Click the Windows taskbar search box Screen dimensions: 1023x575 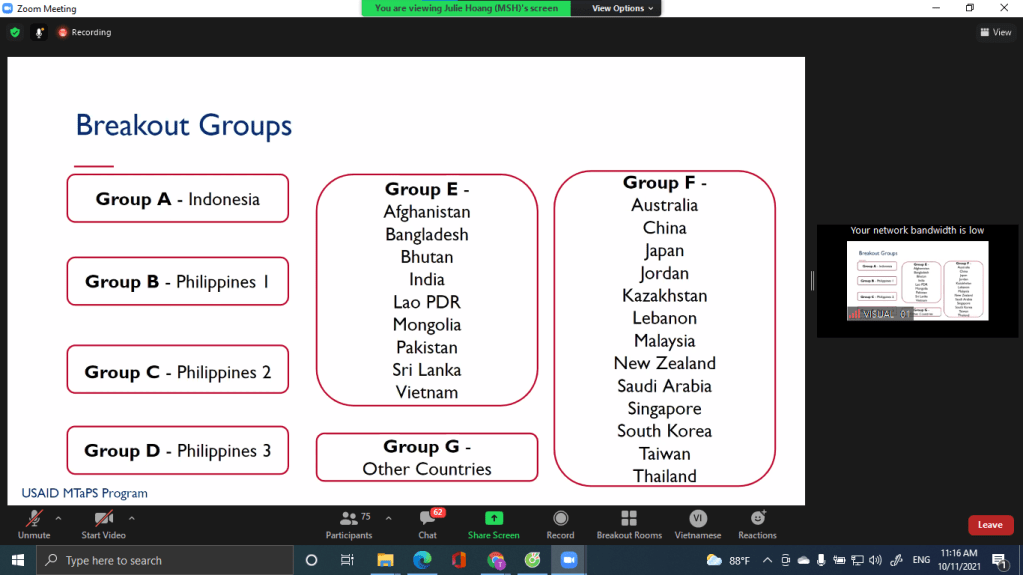pos(165,560)
